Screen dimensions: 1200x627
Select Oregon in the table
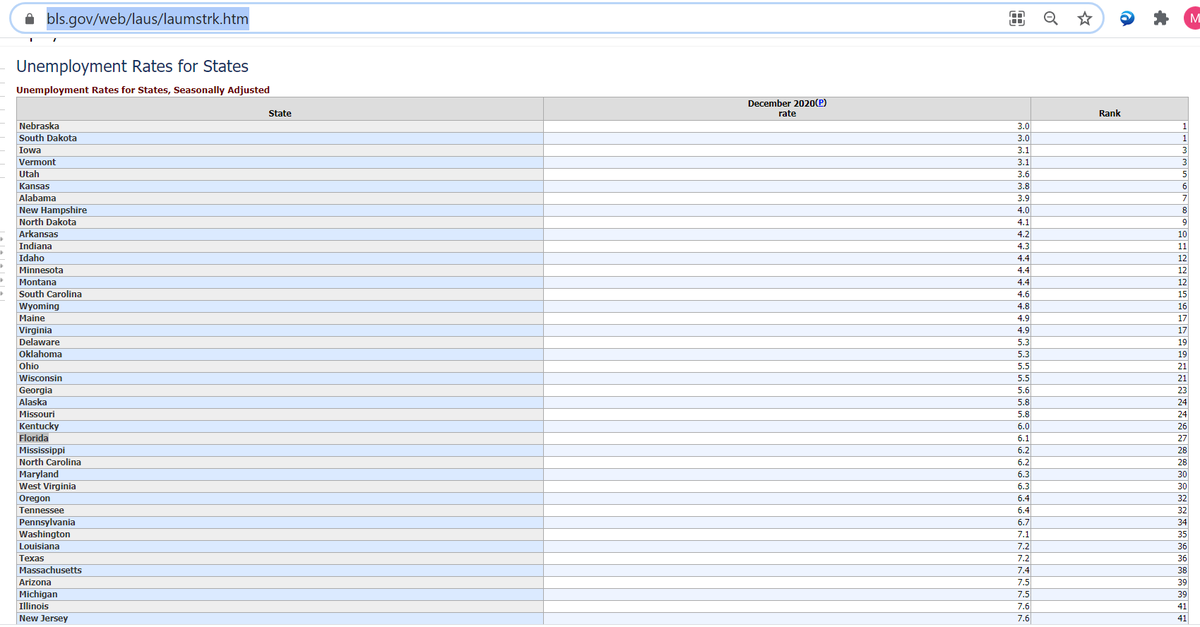click(35, 498)
